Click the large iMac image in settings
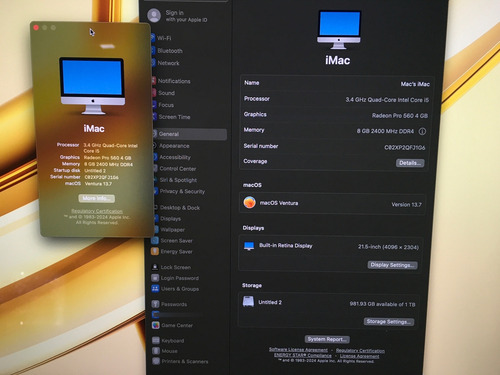The width and height of the screenshot is (500, 375). [339, 30]
